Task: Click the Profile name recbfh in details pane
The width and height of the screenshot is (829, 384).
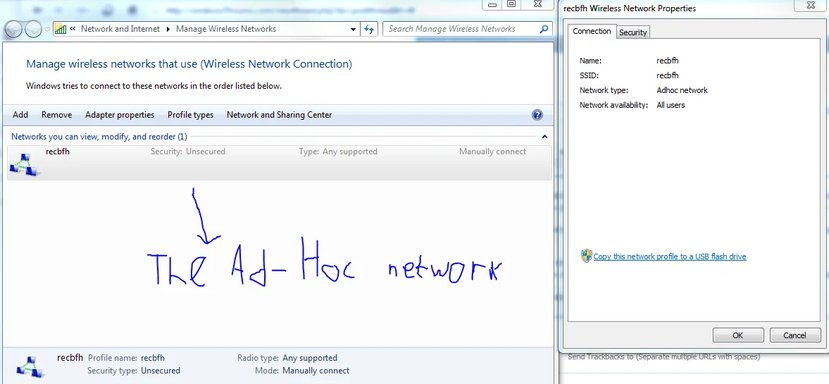Action: tap(153, 358)
